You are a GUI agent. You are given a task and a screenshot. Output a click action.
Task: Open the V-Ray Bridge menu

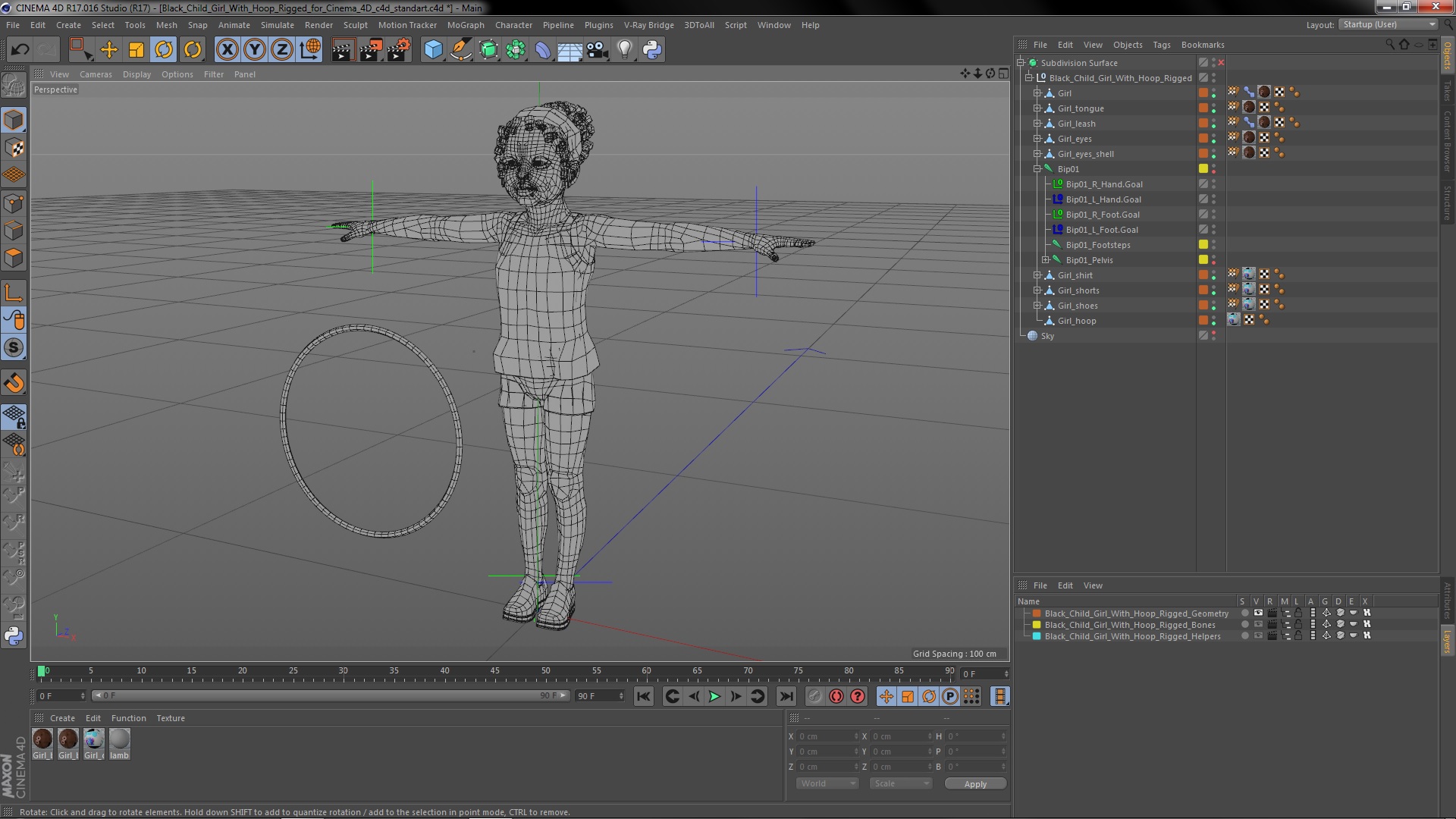[x=648, y=25]
